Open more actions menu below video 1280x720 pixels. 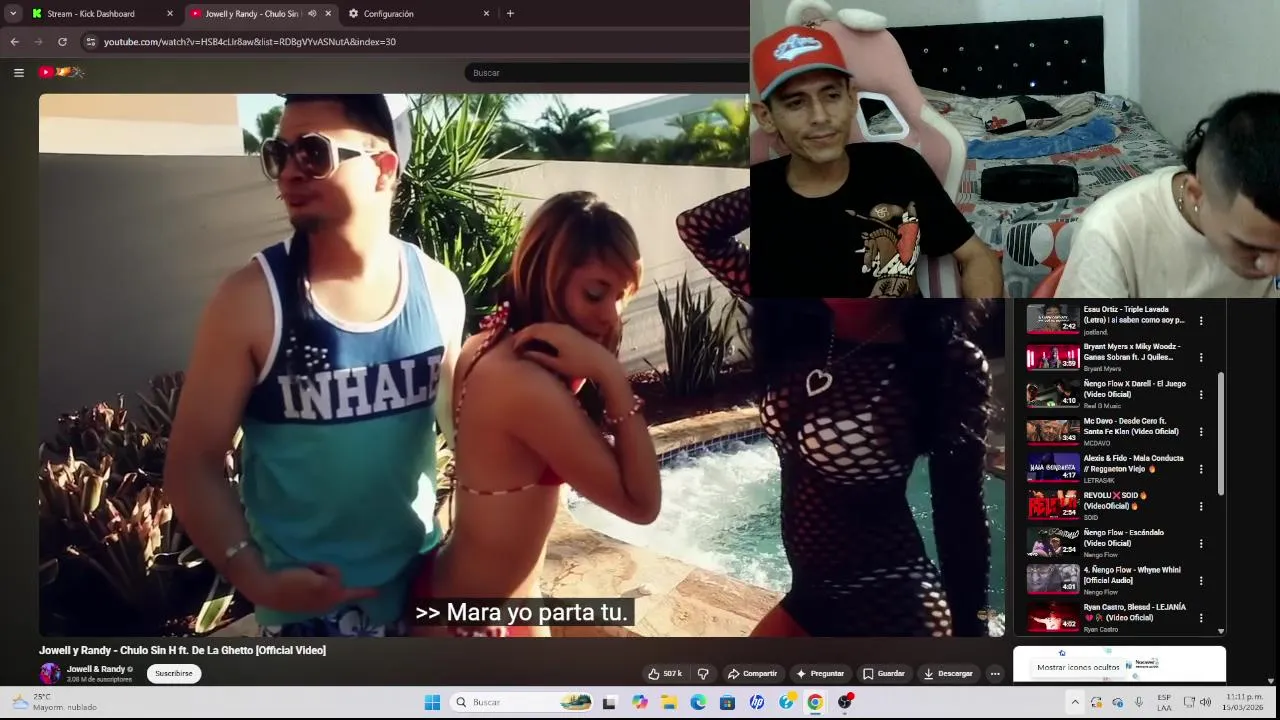point(995,674)
